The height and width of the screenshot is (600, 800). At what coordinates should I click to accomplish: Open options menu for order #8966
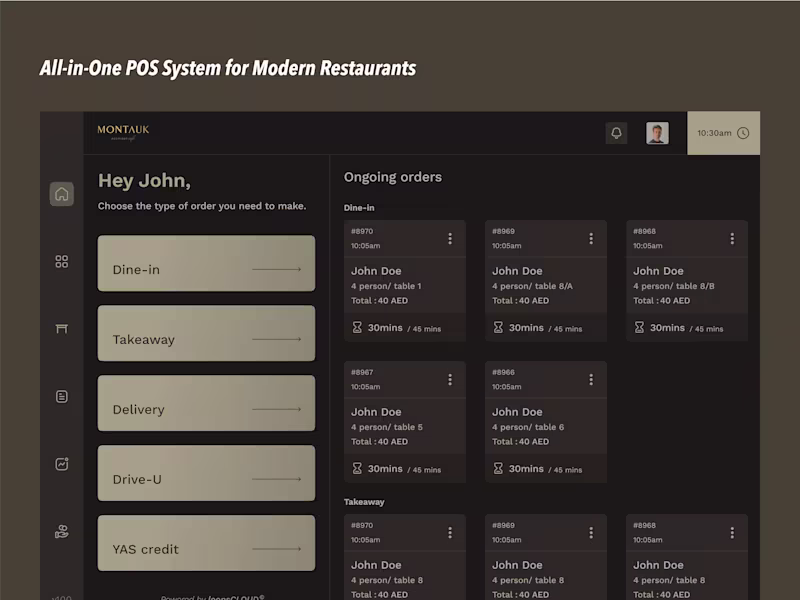[x=591, y=380]
